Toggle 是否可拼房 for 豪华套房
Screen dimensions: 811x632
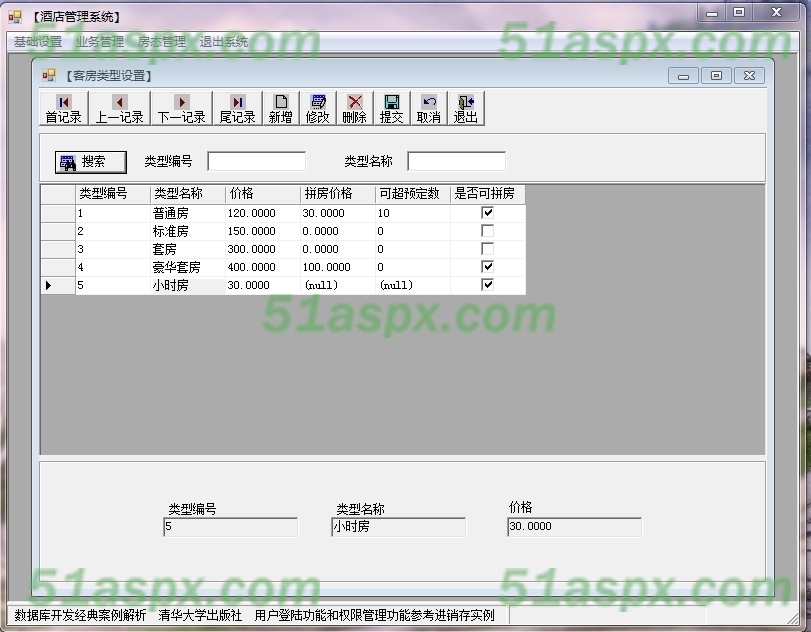tap(487, 267)
